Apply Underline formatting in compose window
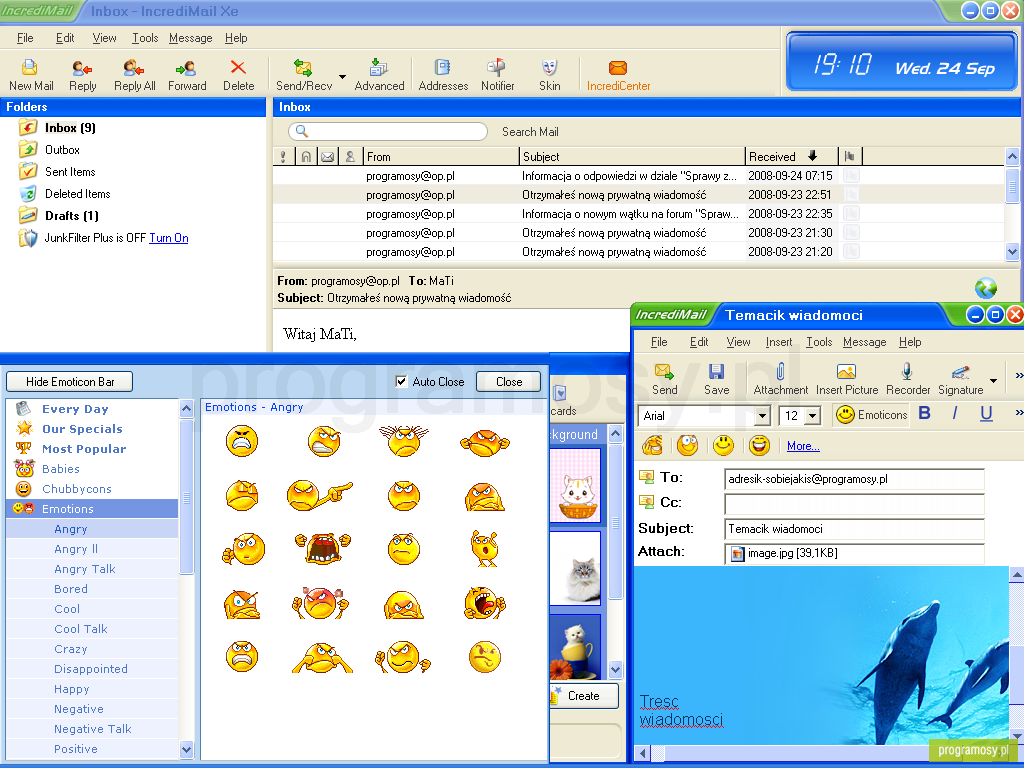 coord(986,413)
